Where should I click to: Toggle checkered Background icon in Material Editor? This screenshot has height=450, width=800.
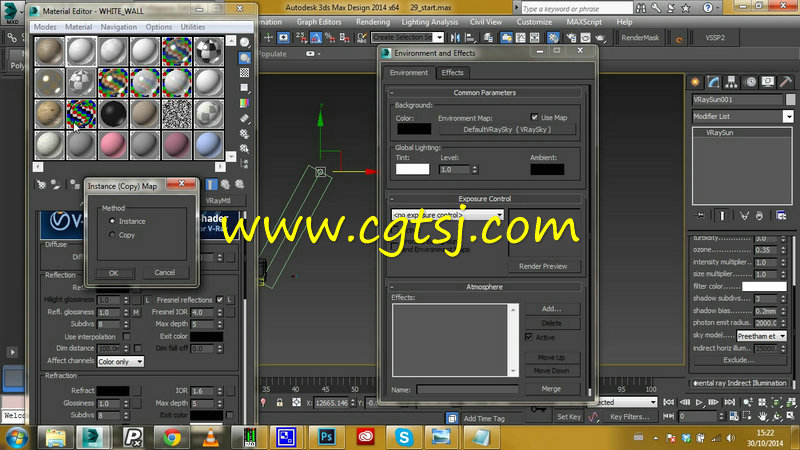tap(245, 72)
